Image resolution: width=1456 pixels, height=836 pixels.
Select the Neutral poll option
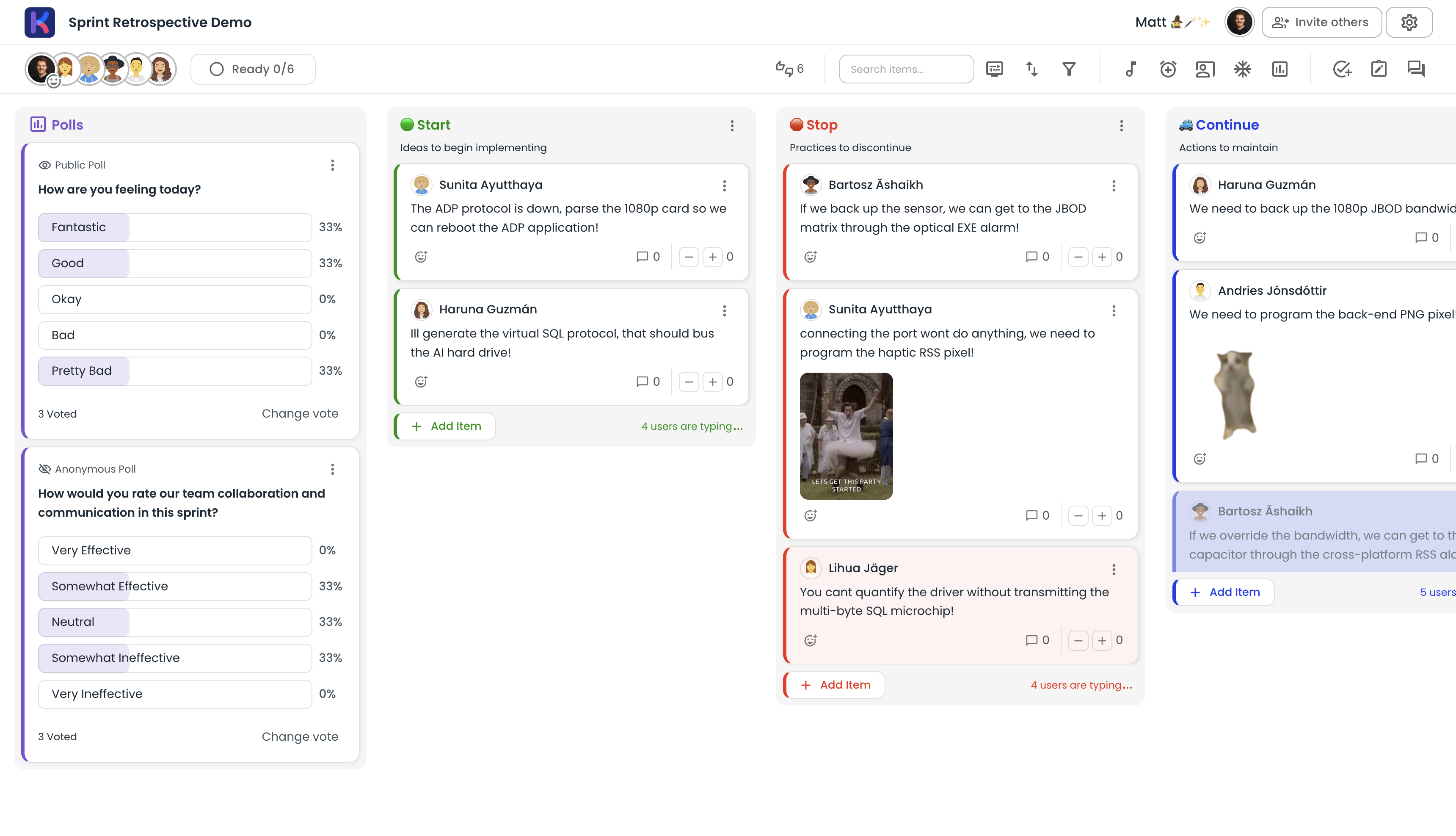(x=175, y=622)
